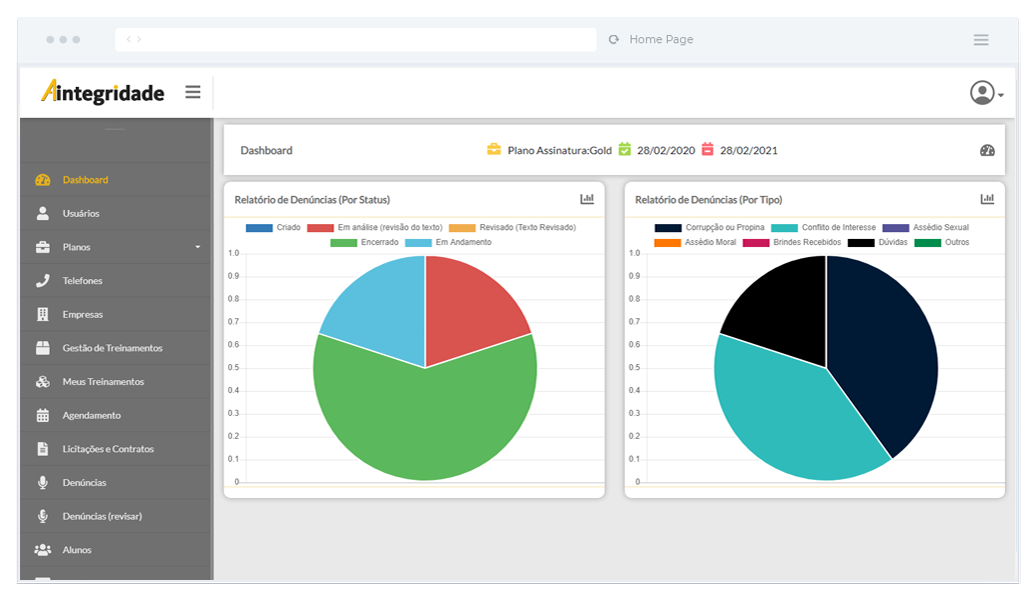Toggle Em análise legend red swatch
Viewport: 1036px width, 616px height.
320,228
